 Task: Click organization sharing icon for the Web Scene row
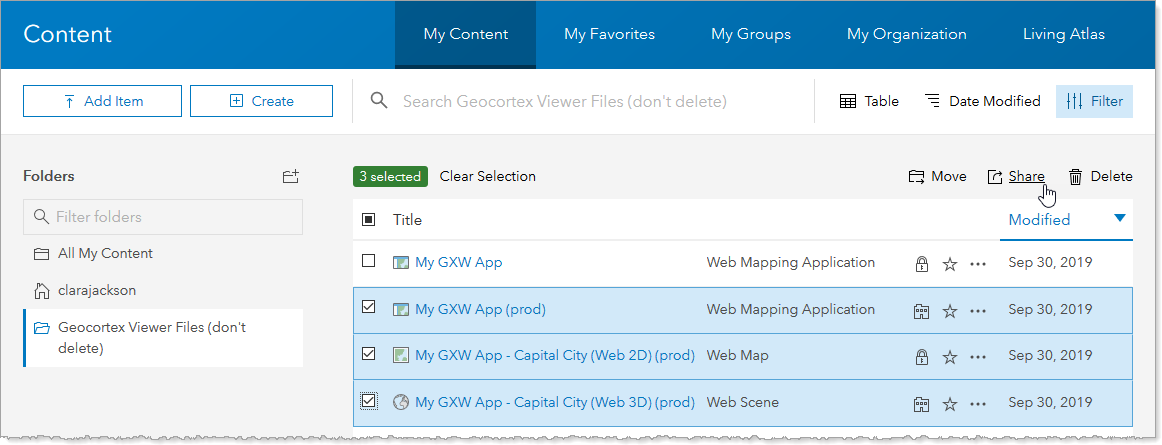921,403
